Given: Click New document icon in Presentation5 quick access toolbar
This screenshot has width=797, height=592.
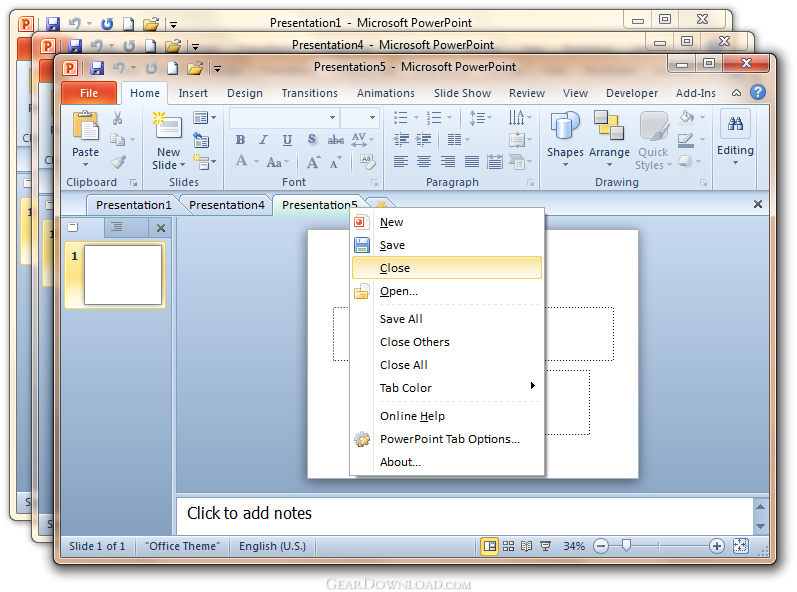Looking at the screenshot, I should tap(173, 68).
